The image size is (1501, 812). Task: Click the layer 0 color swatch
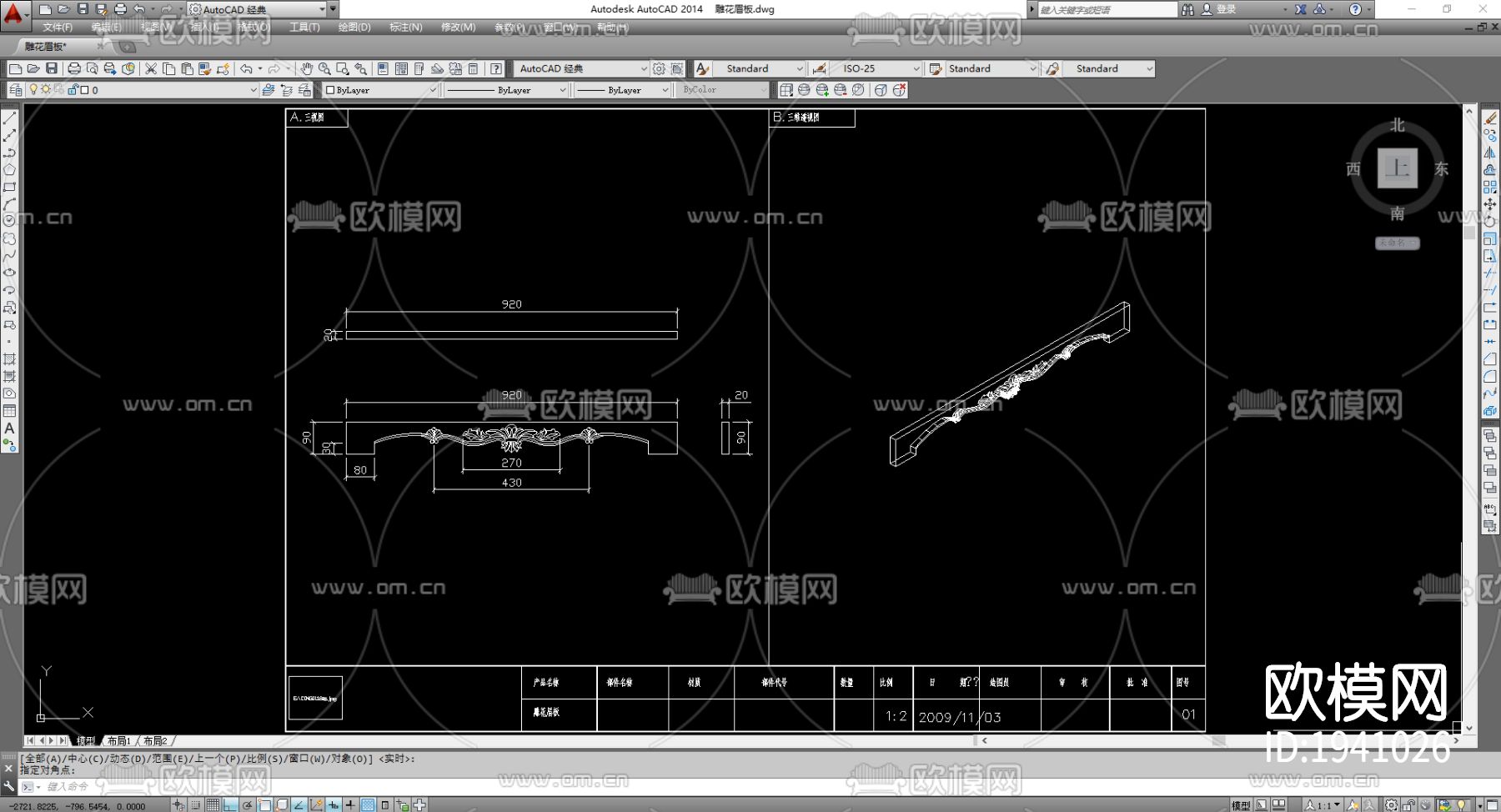[x=84, y=90]
